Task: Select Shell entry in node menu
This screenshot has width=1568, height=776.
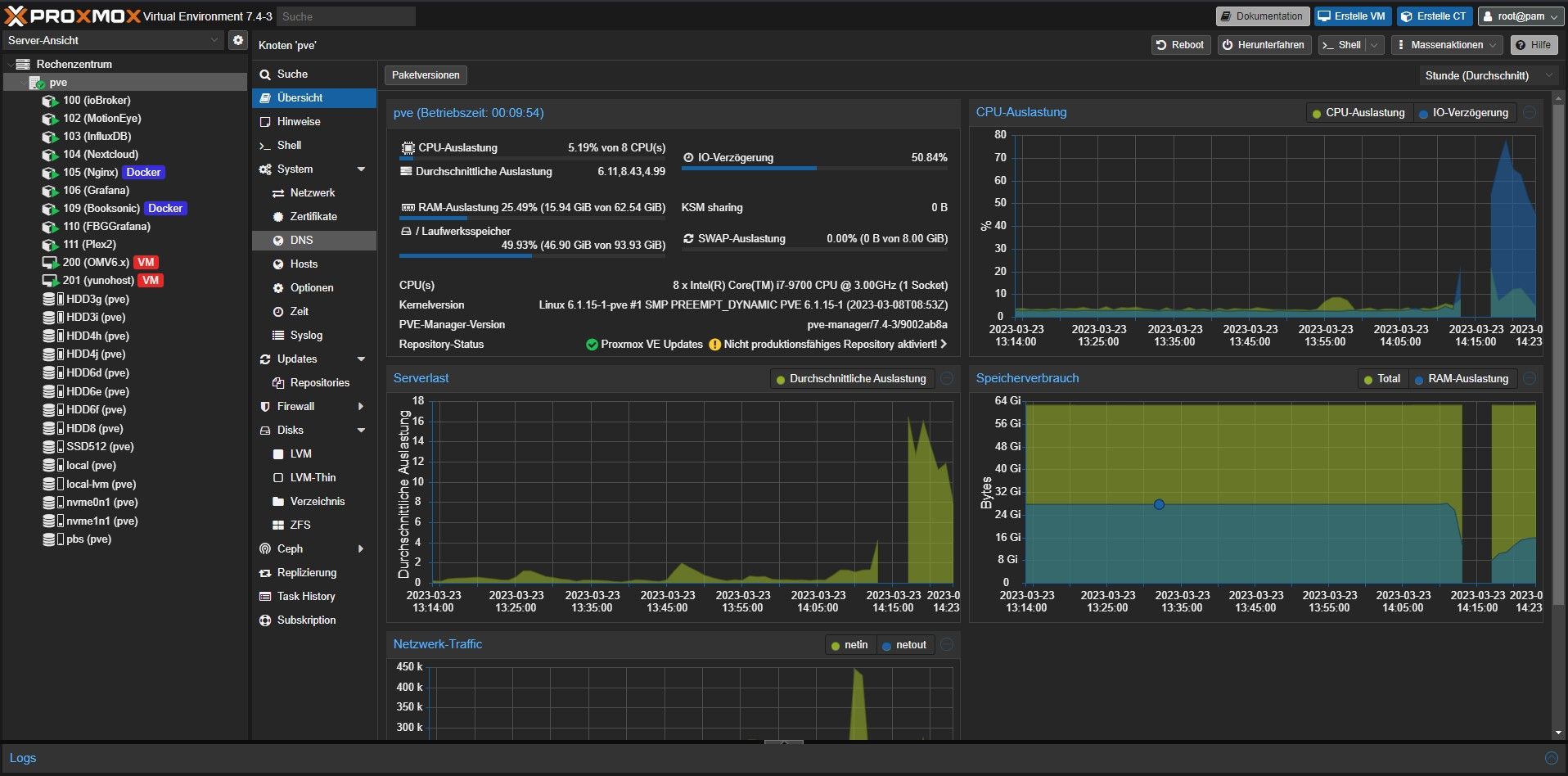Action: point(314,146)
